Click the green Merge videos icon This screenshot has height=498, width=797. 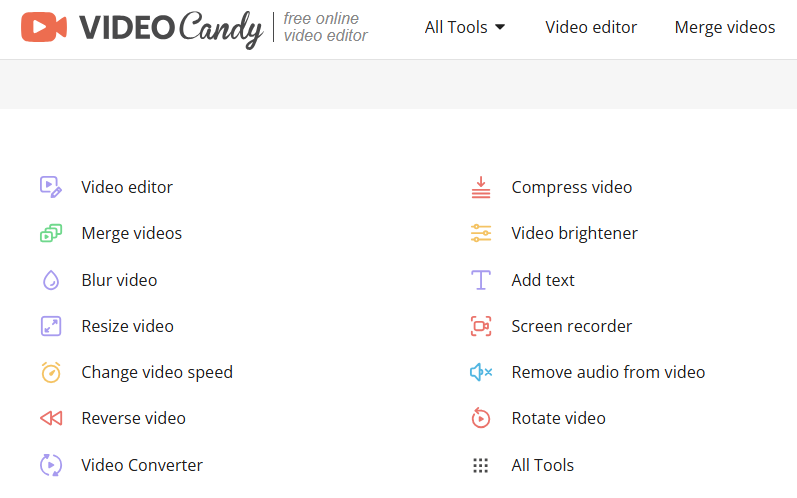click(x=51, y=233)
